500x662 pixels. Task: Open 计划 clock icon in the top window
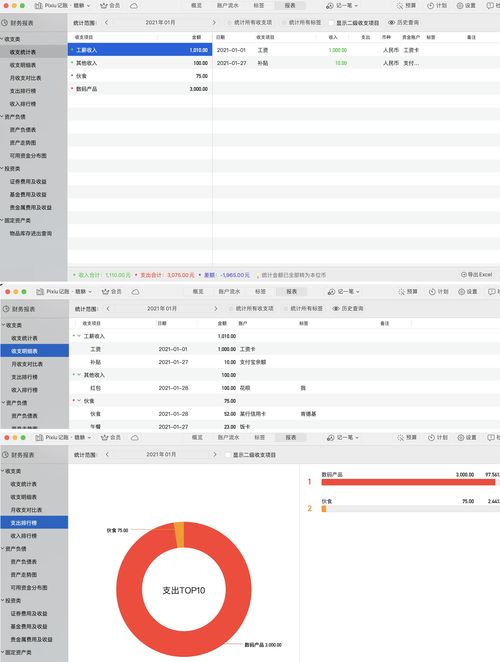[x=430, y=6]
